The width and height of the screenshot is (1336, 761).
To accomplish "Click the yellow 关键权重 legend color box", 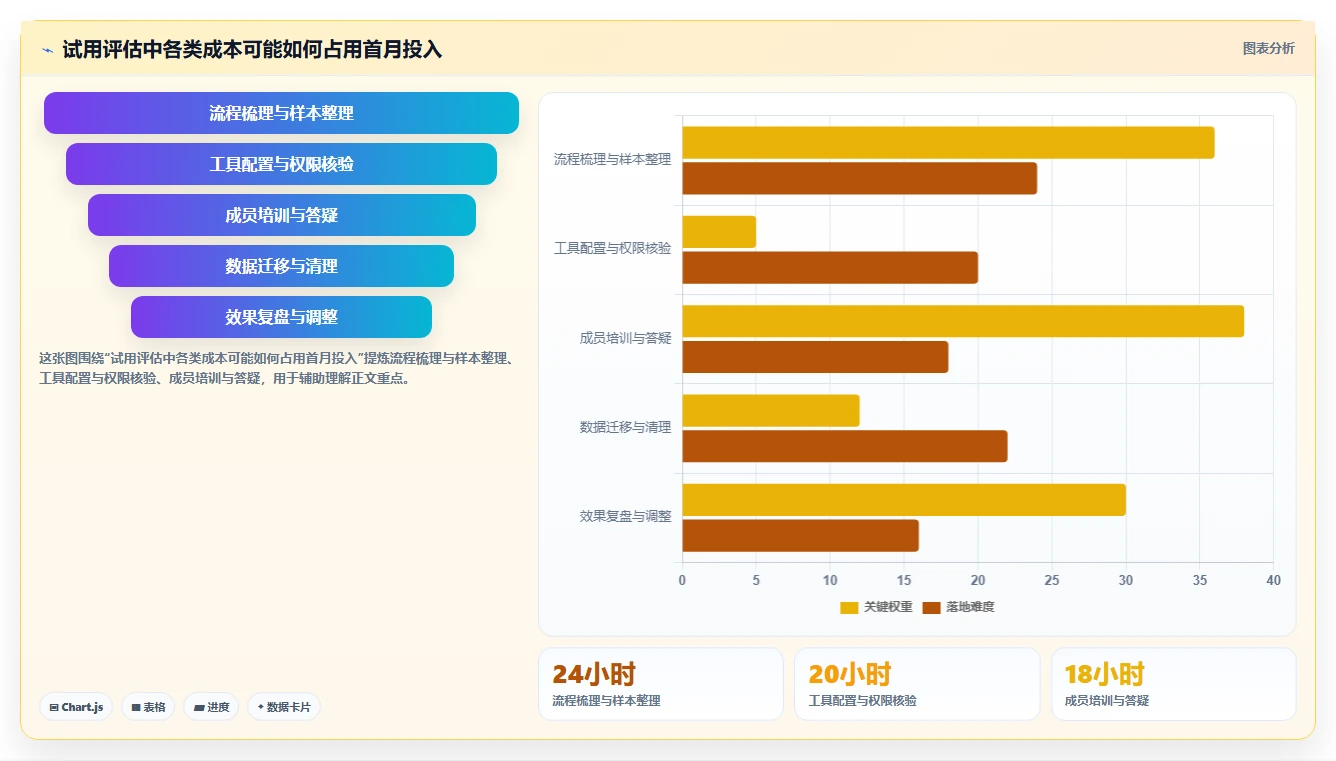I will (849, 607).
